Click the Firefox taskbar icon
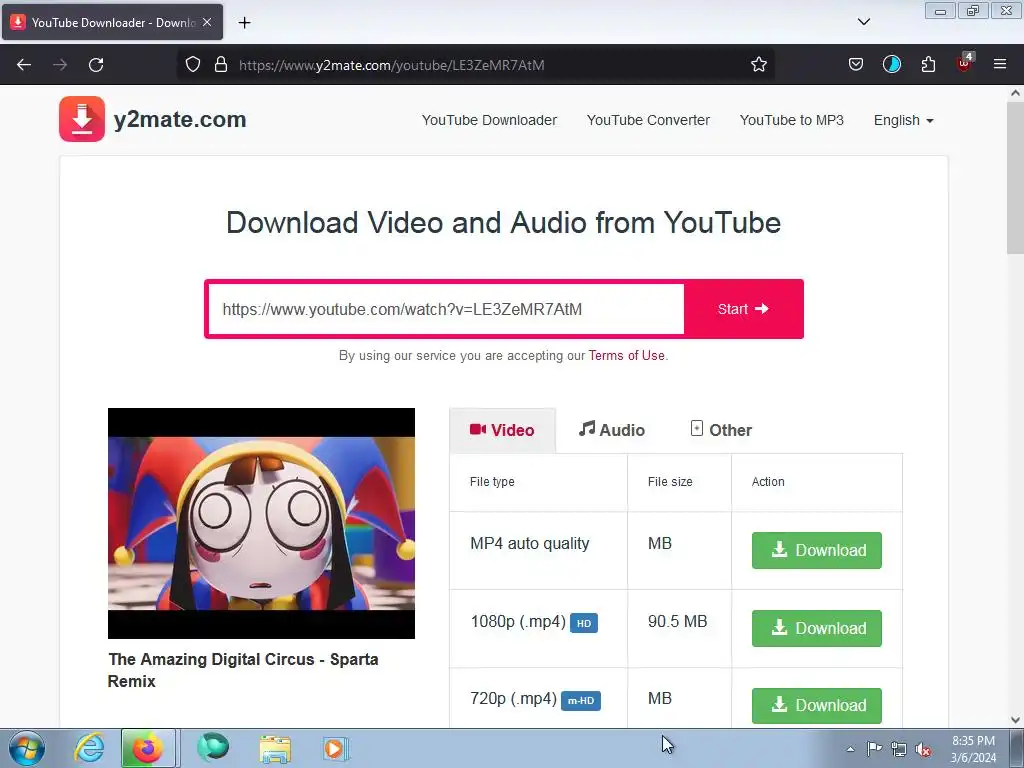 (x=148, y=748)
